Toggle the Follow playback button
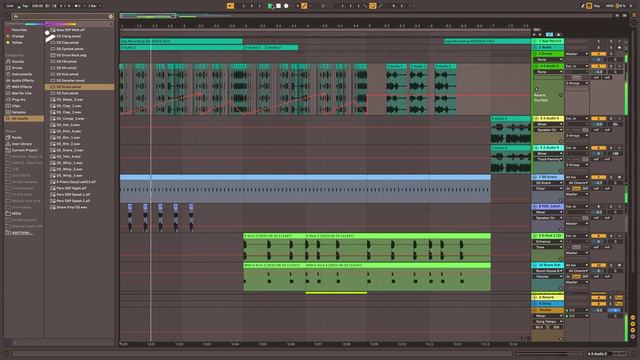This screenshot has width=640, height=360. [x=230, y=6]
